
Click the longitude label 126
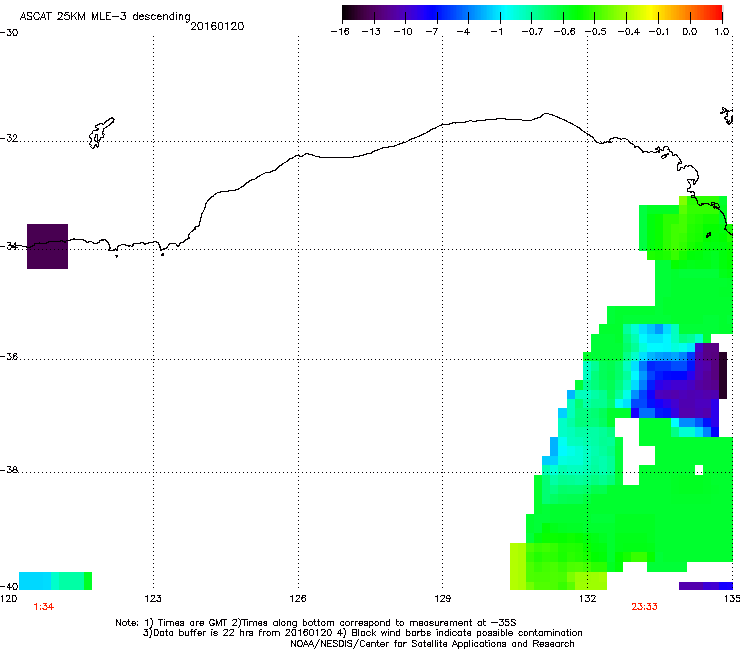pos(298,599)
